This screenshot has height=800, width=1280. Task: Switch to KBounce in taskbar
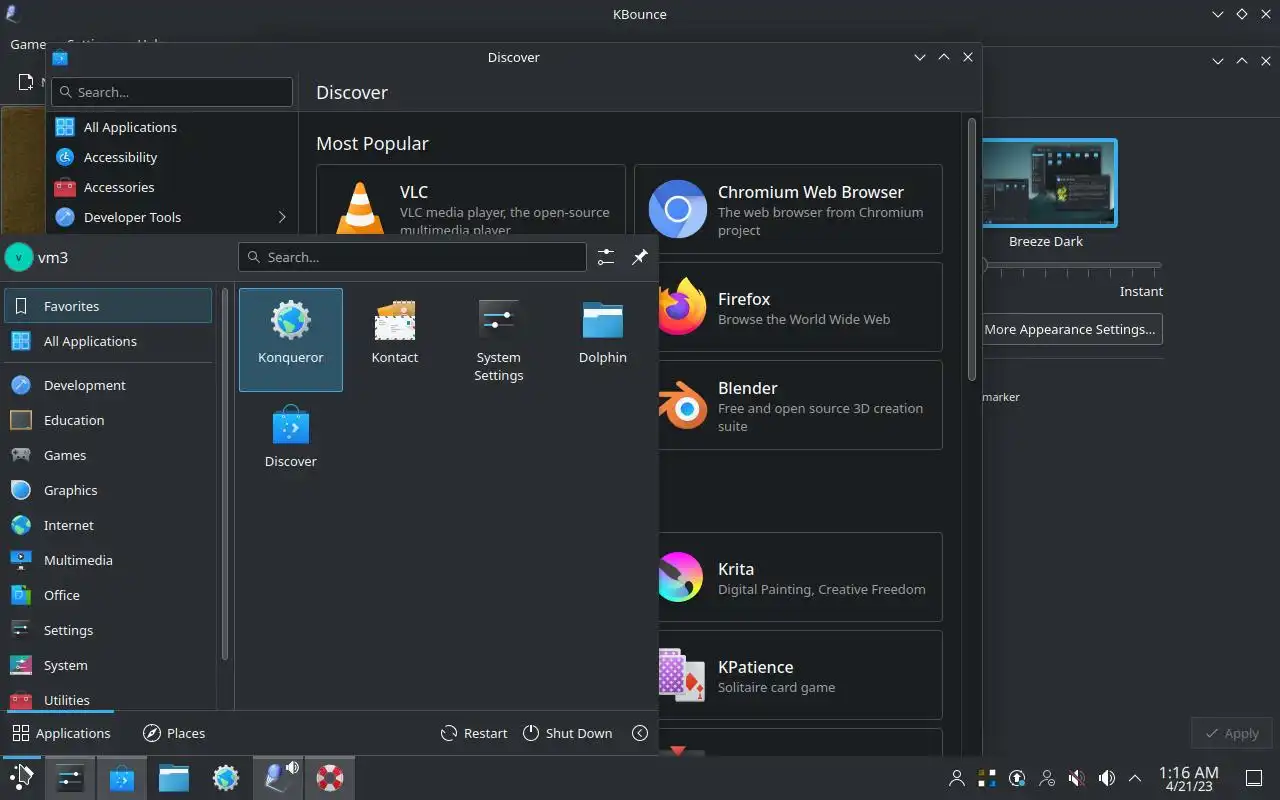(x=278, y=777)
